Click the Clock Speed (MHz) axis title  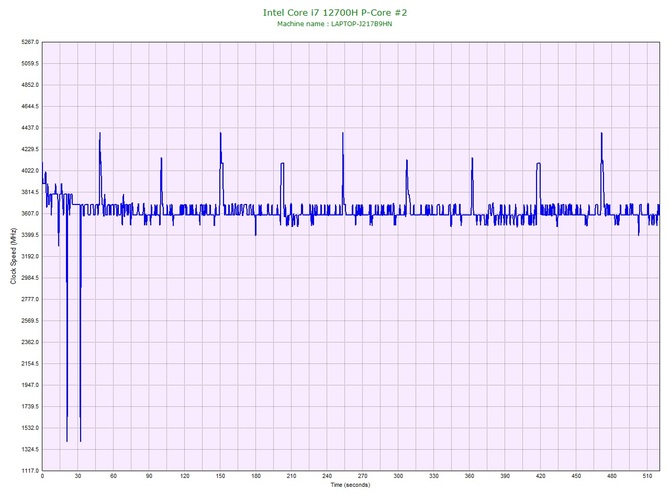[x=13, y=256]
